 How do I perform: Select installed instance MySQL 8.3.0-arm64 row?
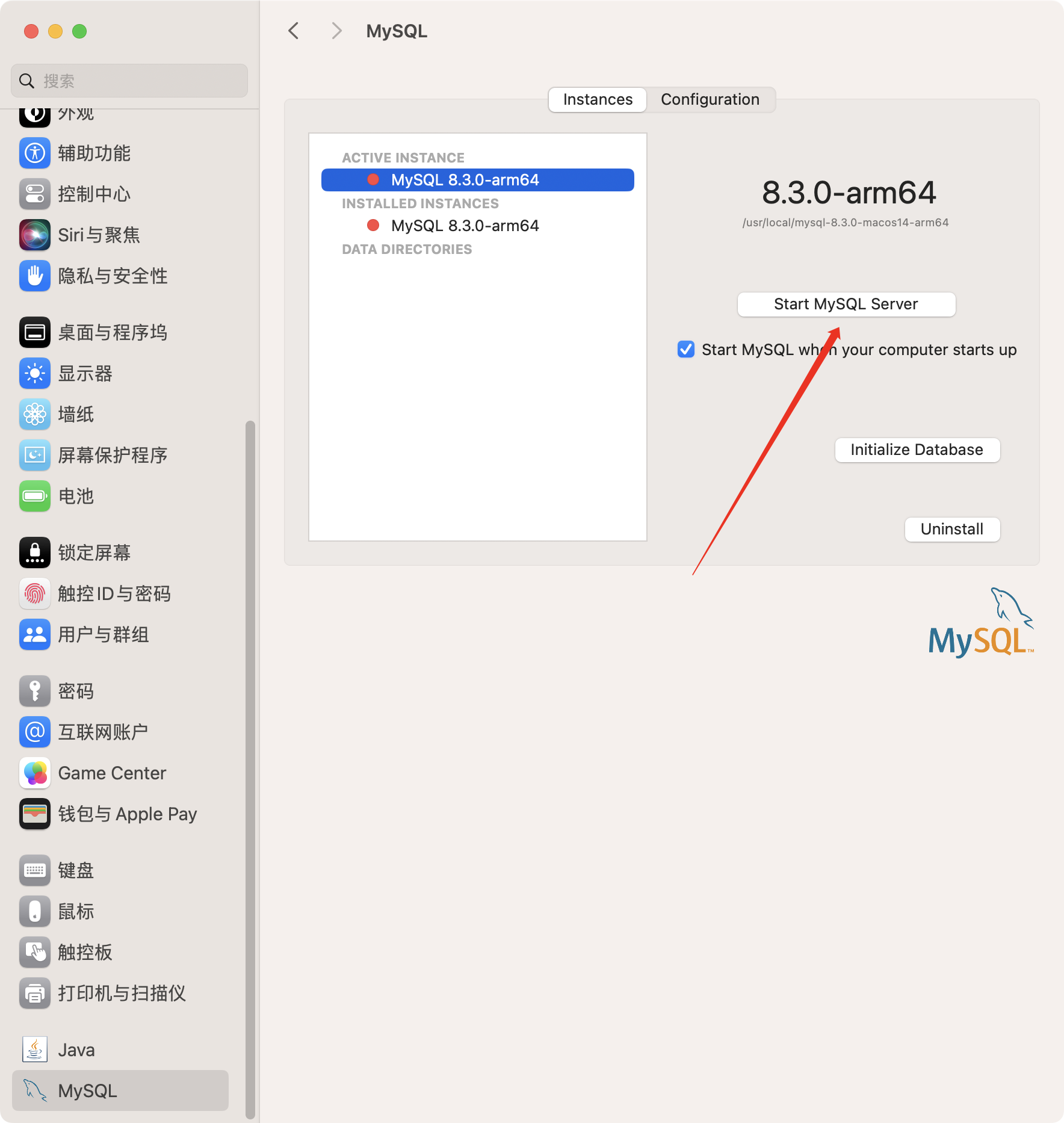[478, 225]
